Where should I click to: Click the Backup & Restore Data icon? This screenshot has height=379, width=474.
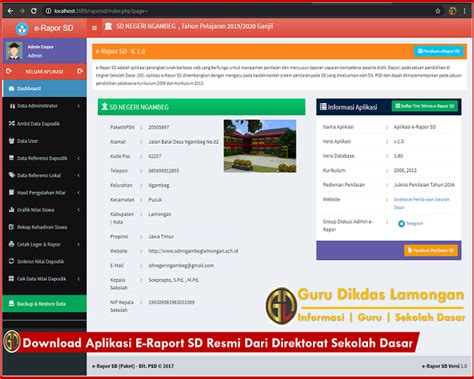pyautogui.click(x=11, y=303)
